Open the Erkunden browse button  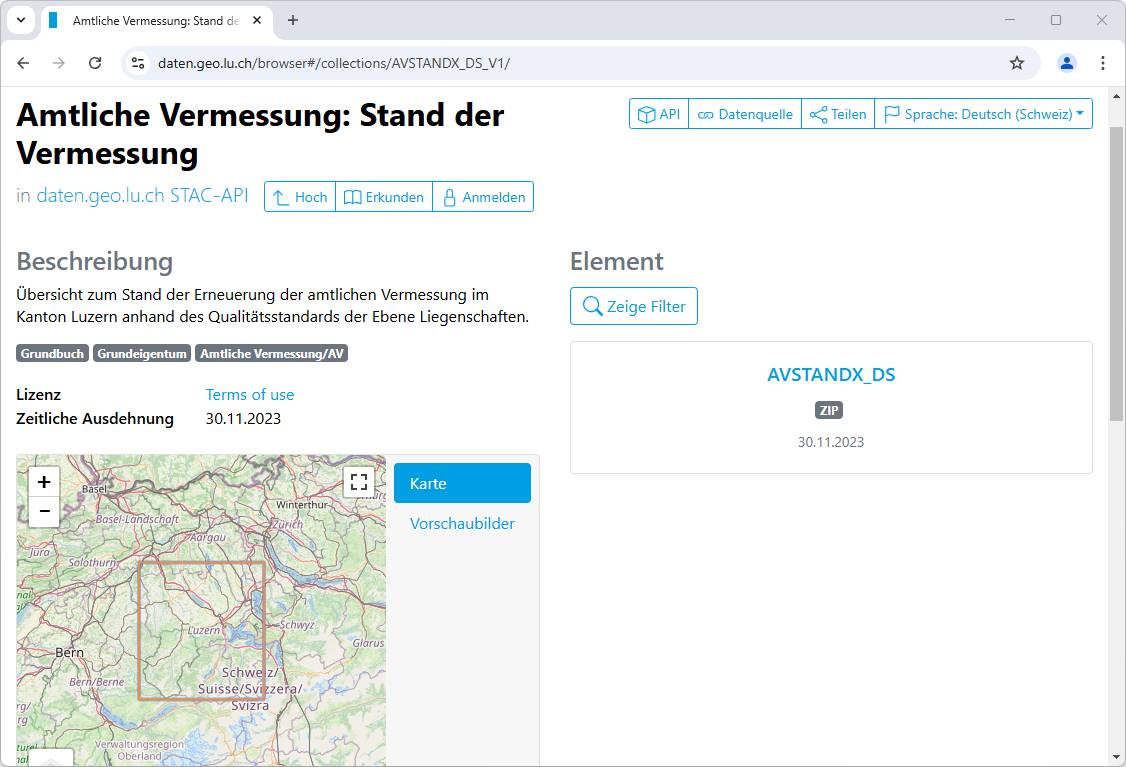coord(384,197)
